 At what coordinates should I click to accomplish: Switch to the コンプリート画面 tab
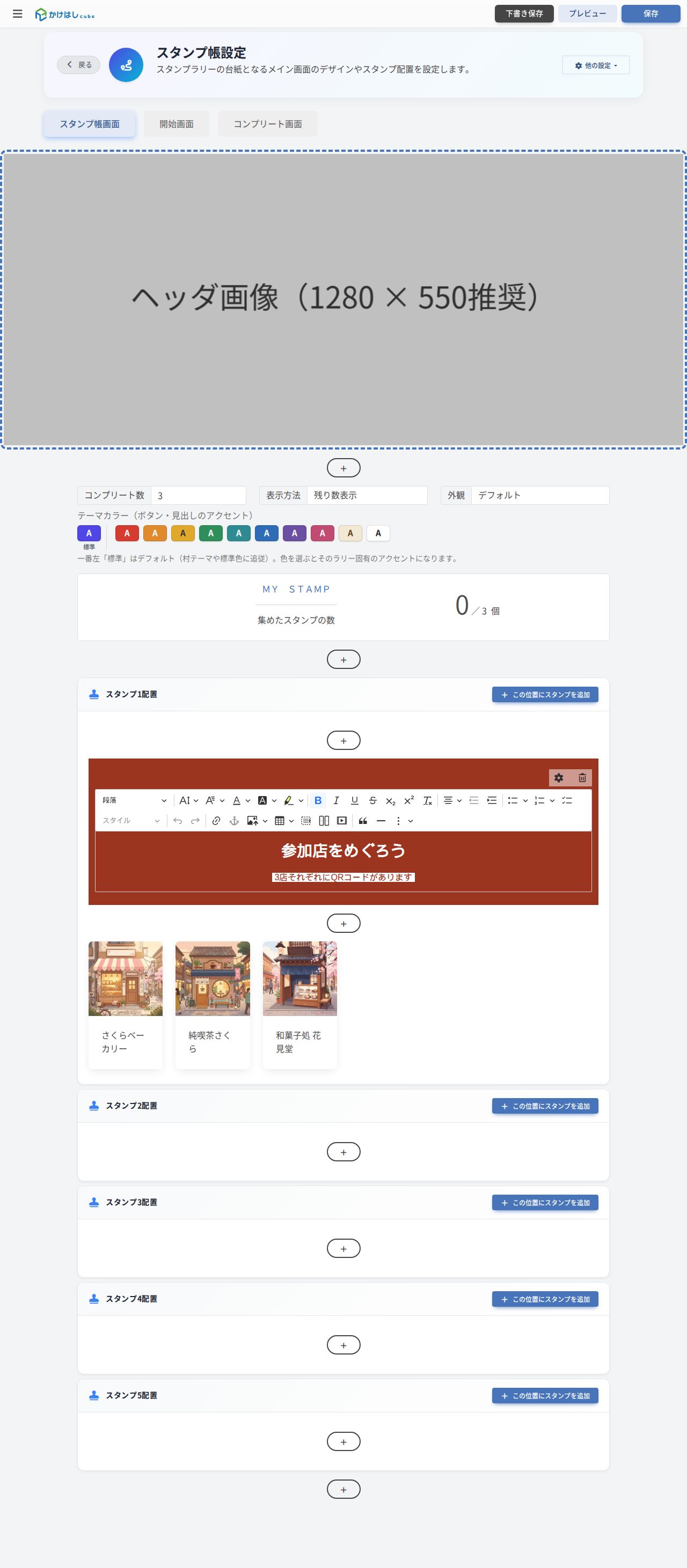click(267, 123)
